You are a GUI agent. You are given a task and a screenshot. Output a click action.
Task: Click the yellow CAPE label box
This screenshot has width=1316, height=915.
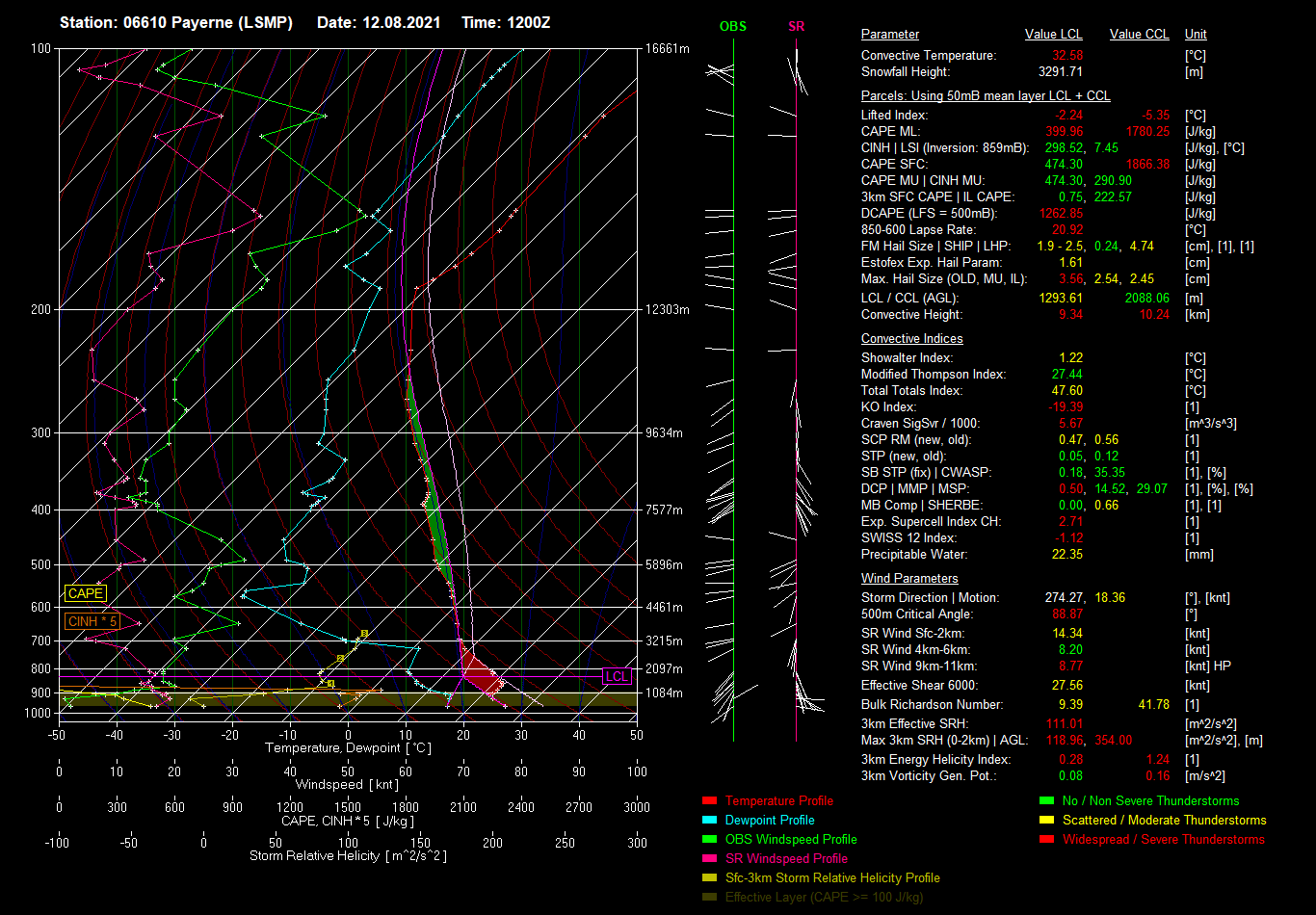coord(85,594)
